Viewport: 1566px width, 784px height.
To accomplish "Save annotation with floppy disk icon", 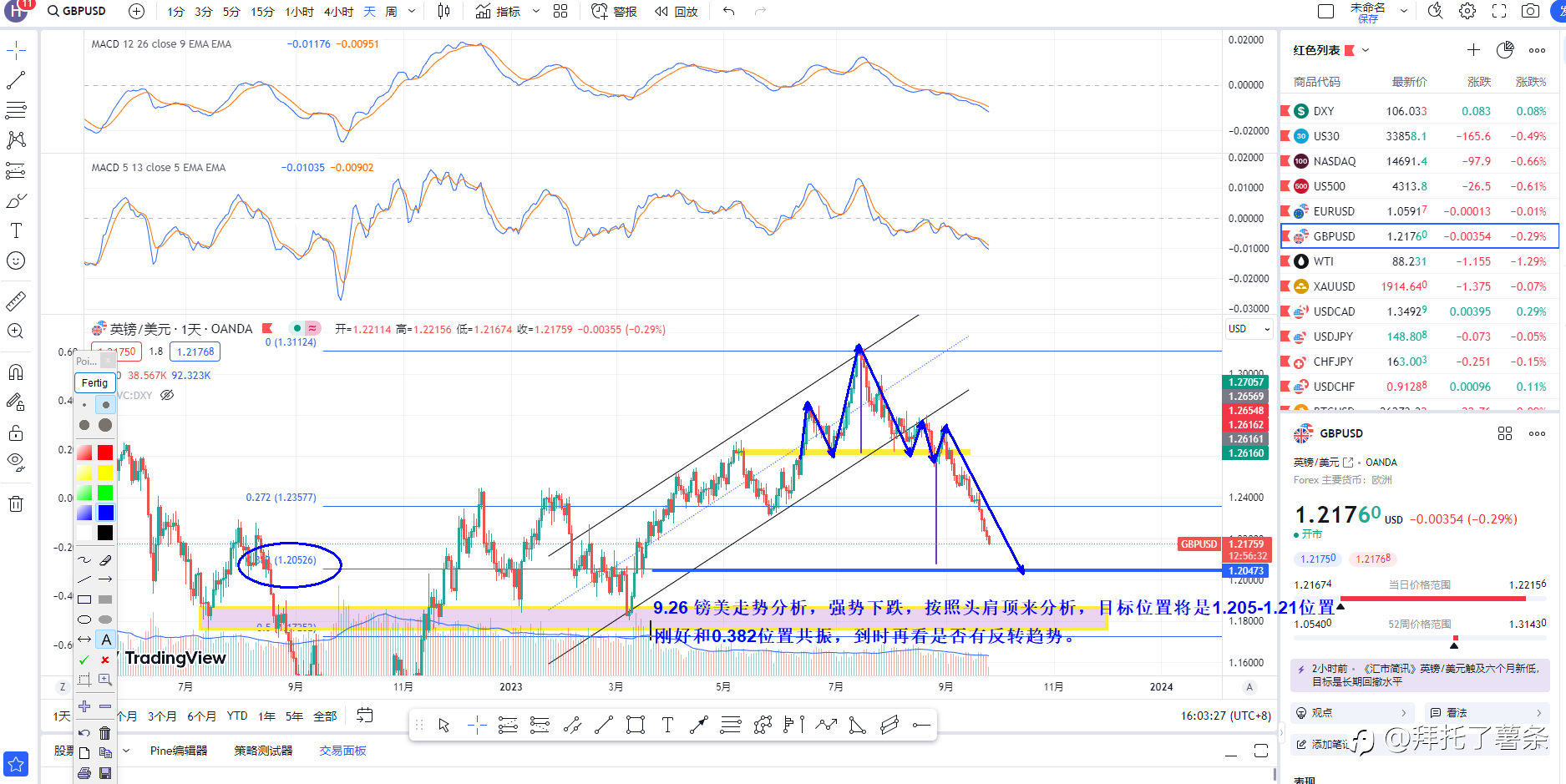I will coord(105,773).
